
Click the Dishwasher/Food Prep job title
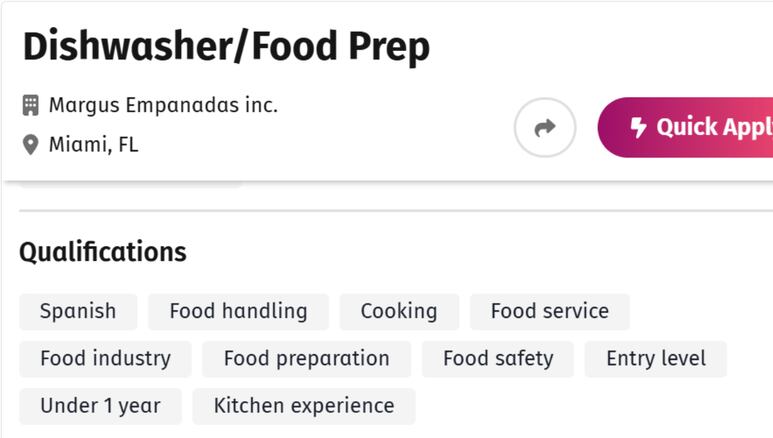tap(226, 47)
